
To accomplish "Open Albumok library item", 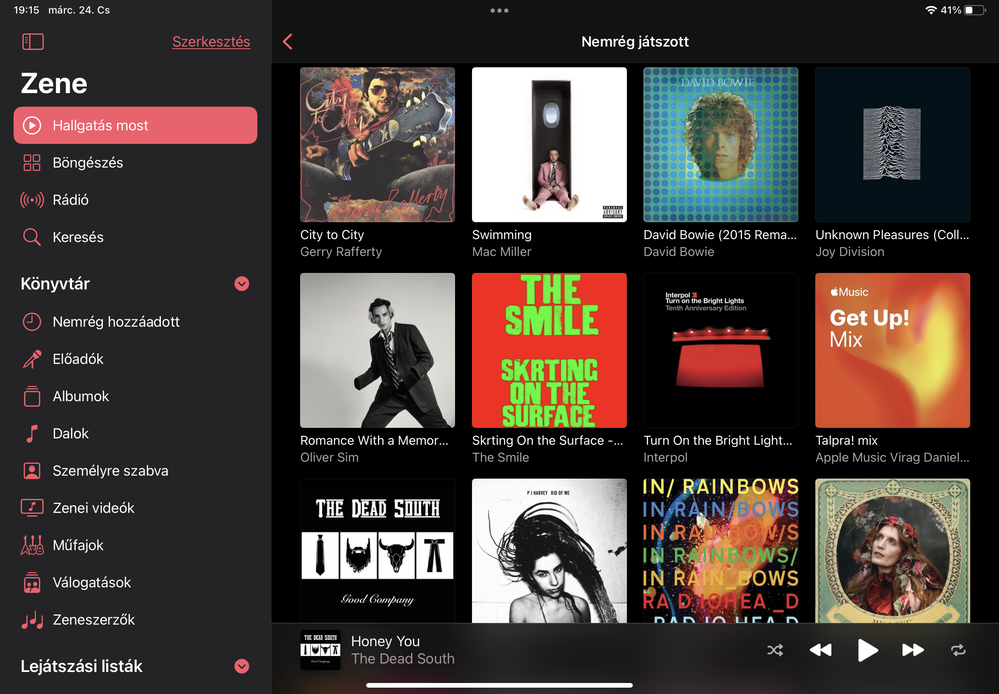I will pos(135,396).
